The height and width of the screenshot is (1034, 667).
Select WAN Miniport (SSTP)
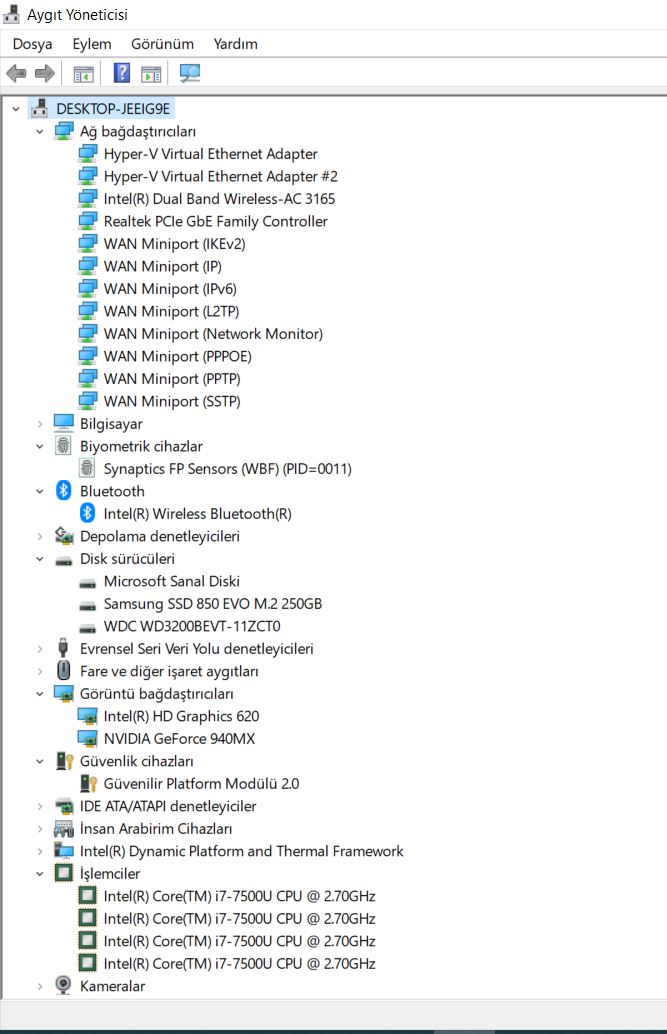point(172,401)
